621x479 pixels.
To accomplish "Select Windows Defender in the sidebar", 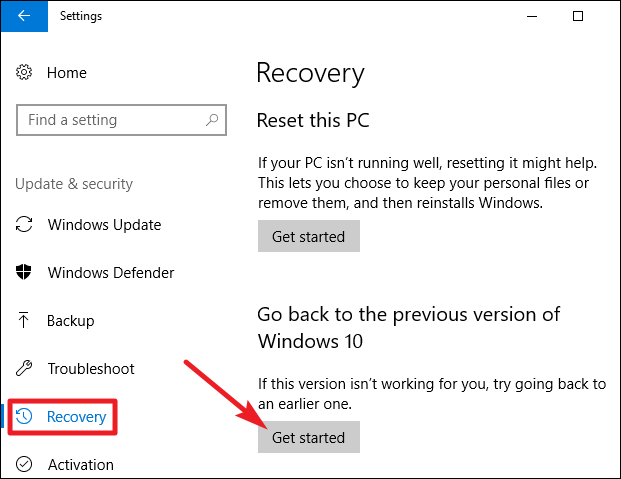I will [x=110, y=273].
